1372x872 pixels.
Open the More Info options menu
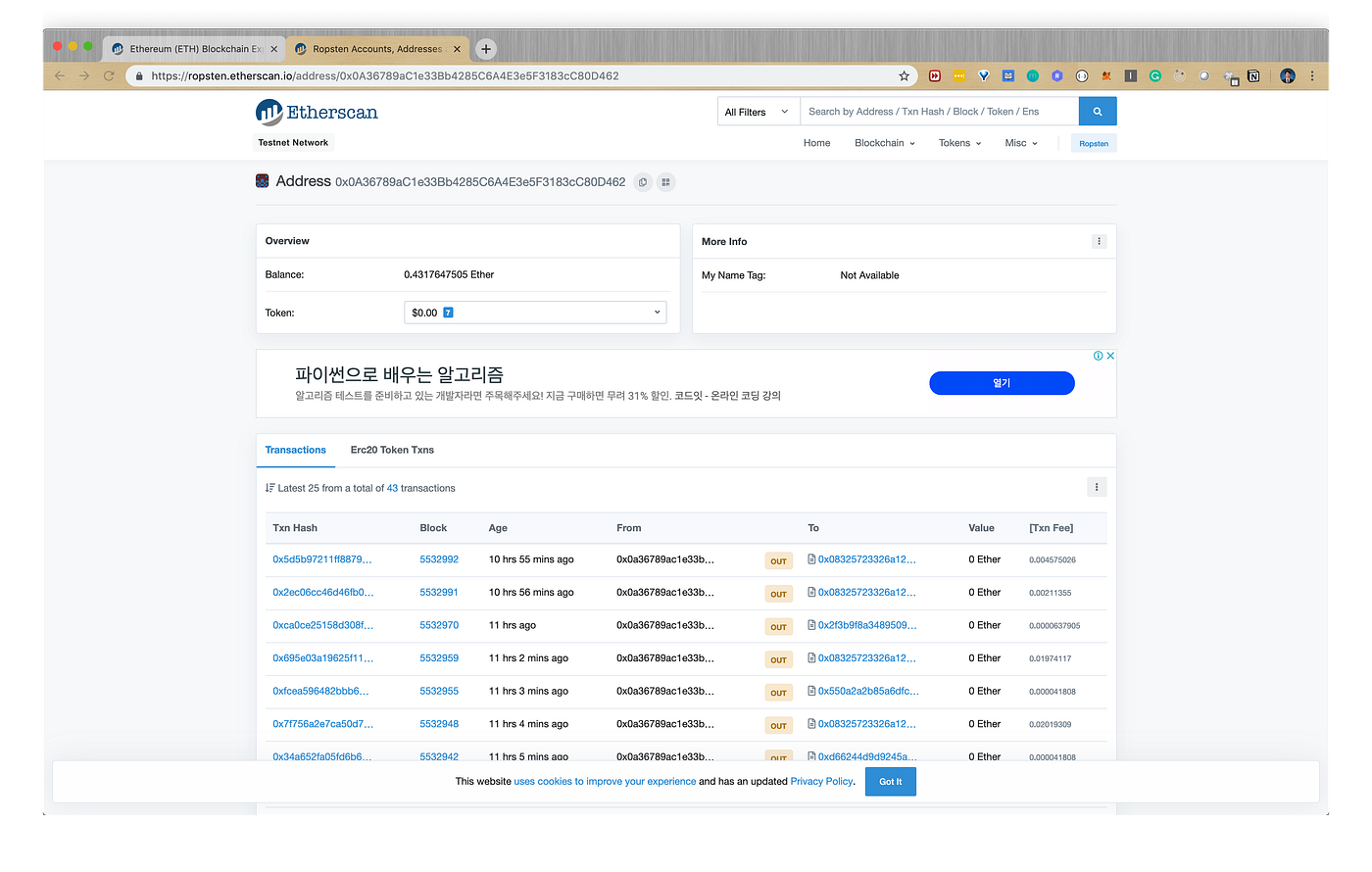pos(1099,241)
